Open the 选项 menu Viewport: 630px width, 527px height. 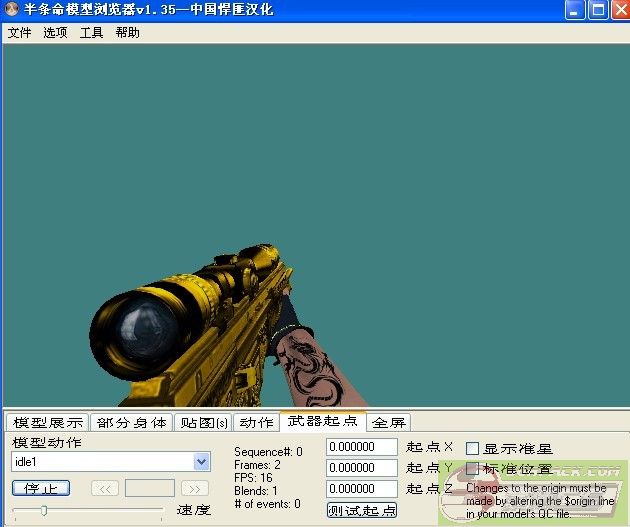(55, 33)
